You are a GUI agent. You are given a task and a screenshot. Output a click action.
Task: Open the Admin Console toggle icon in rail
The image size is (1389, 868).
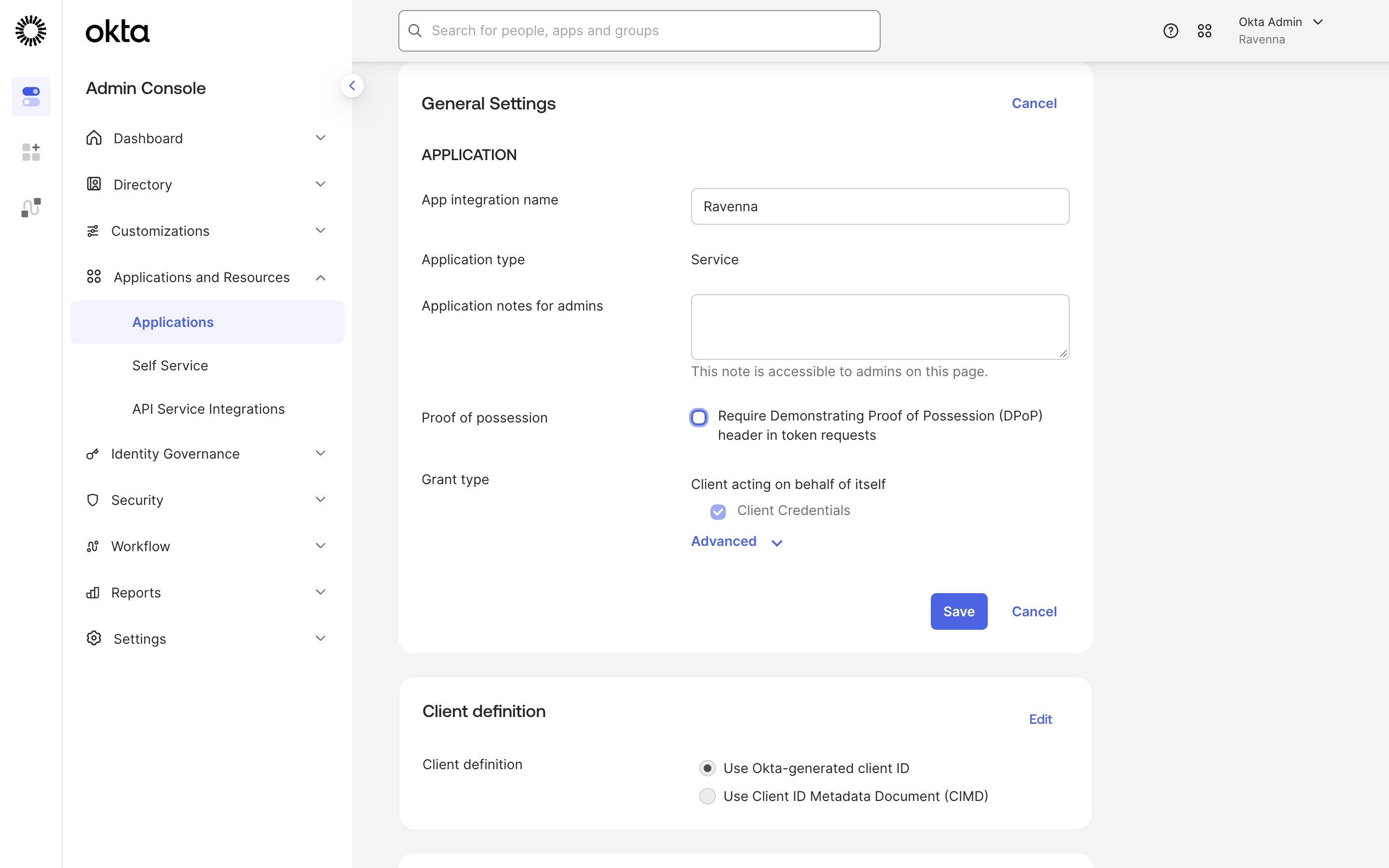click(x=31, y=96)
